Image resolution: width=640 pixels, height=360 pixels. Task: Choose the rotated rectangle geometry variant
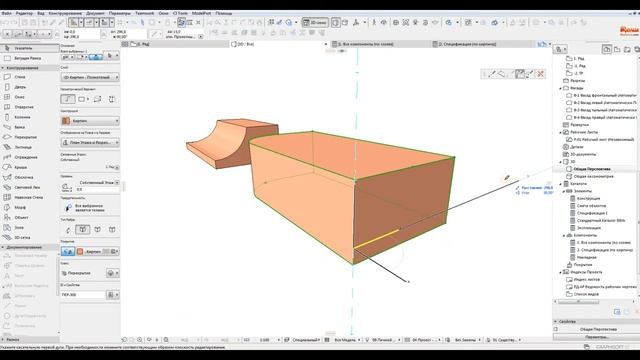(98, 99)
